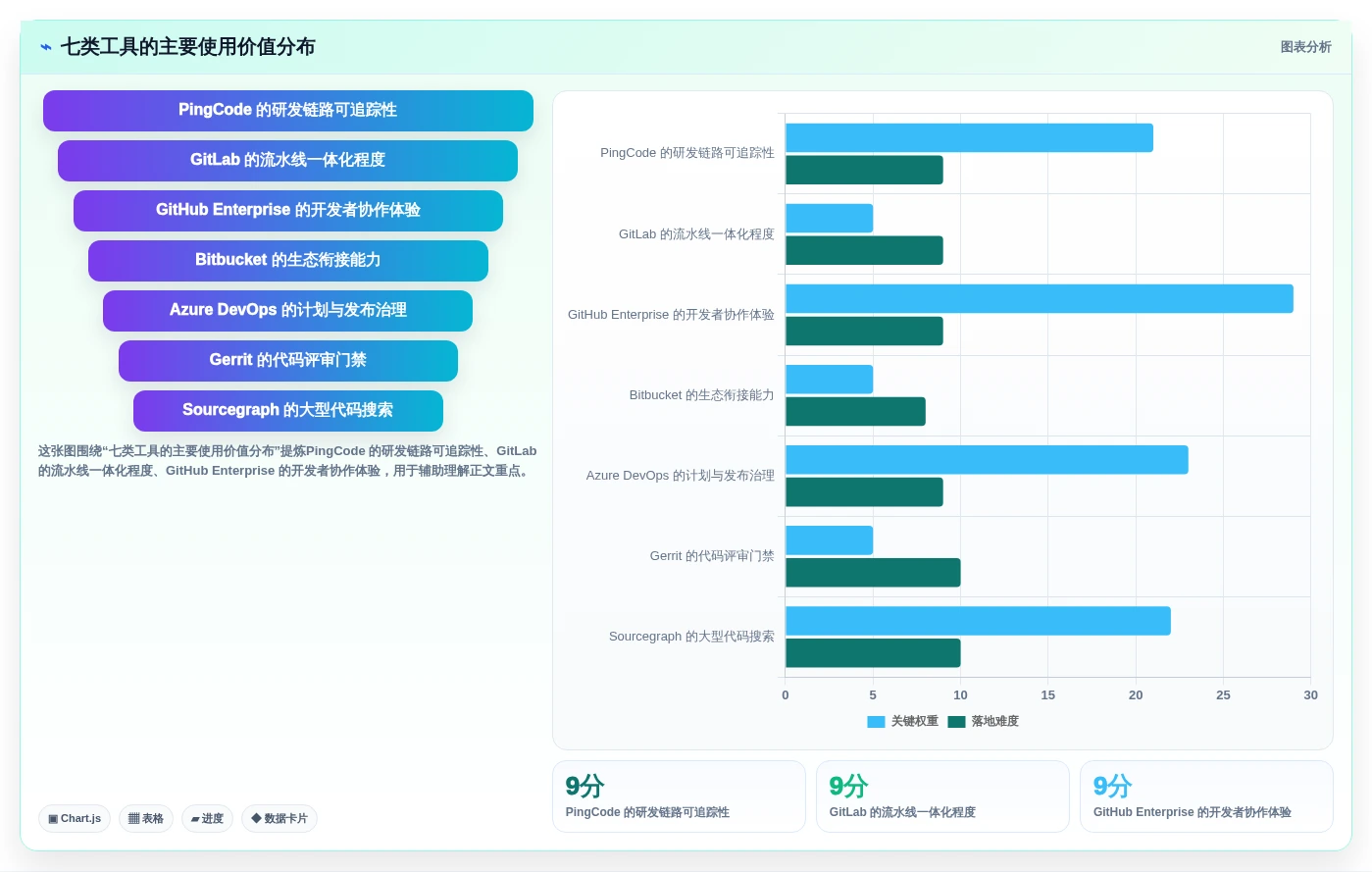Toggle the 落地难度 legend swatch

click(956, 722)
